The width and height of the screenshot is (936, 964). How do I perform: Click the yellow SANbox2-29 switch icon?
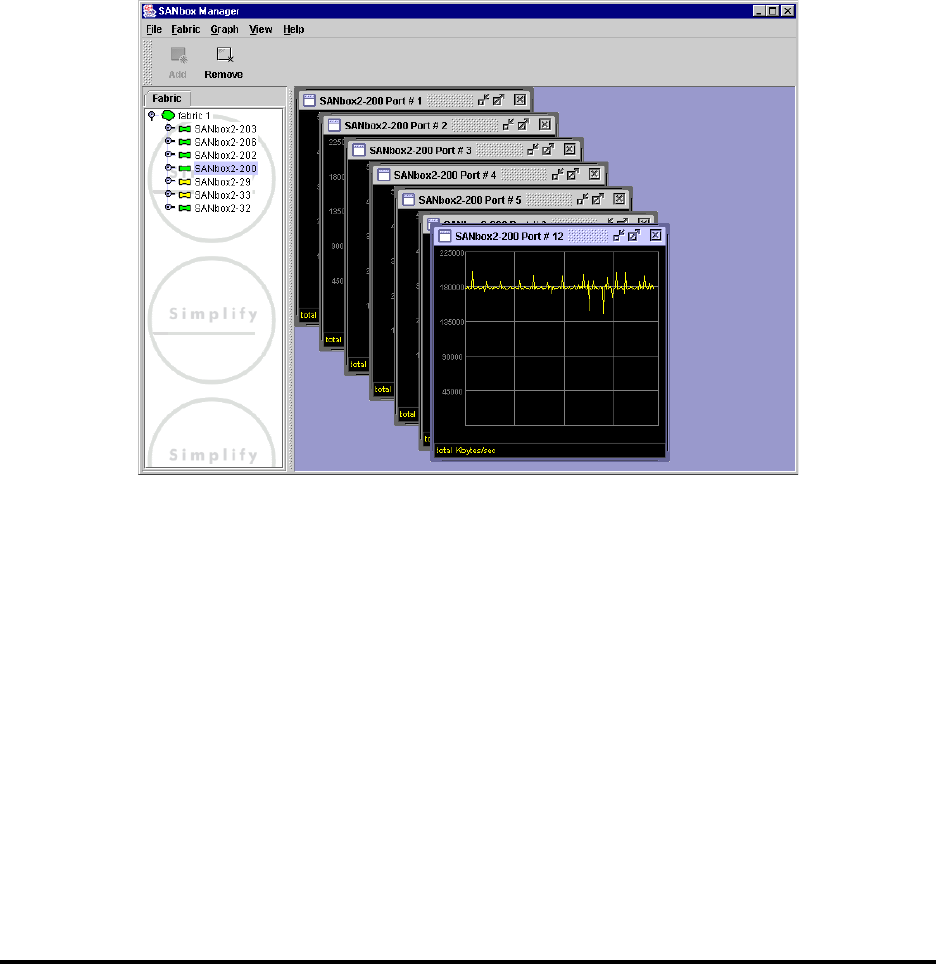[184, 182]
